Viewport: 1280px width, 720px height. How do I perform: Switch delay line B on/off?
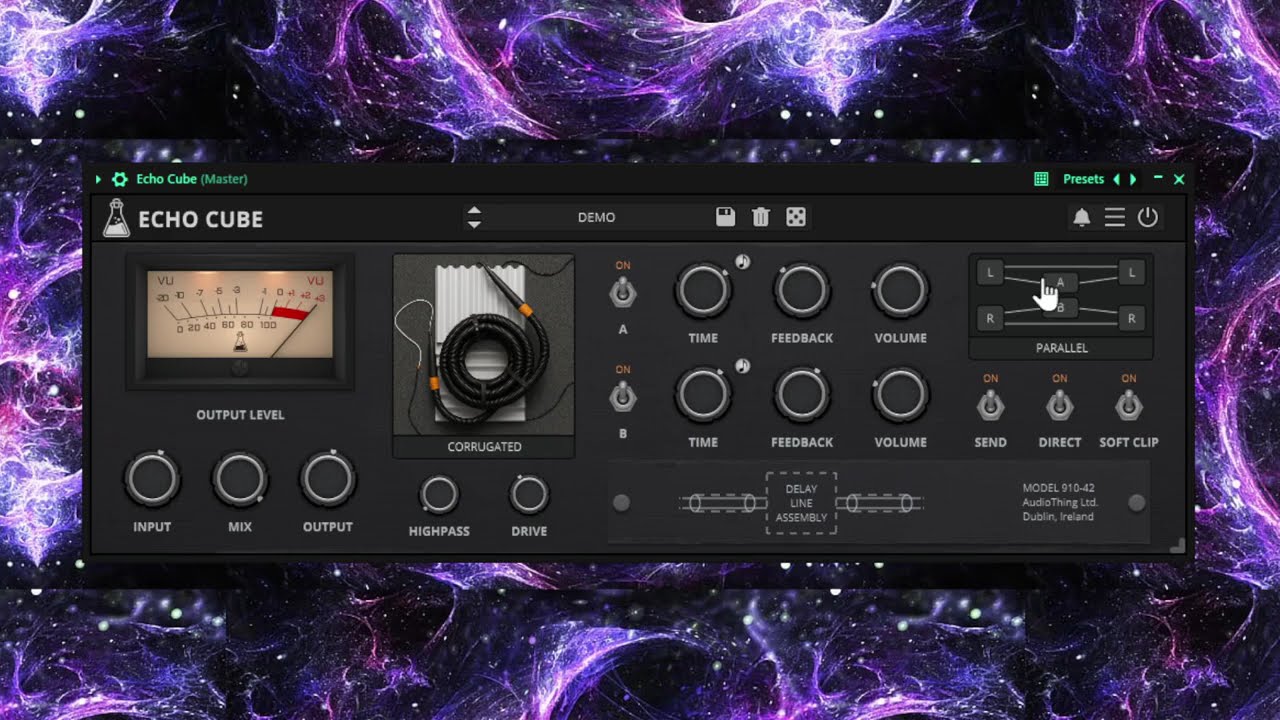click(x=623, y=397)
